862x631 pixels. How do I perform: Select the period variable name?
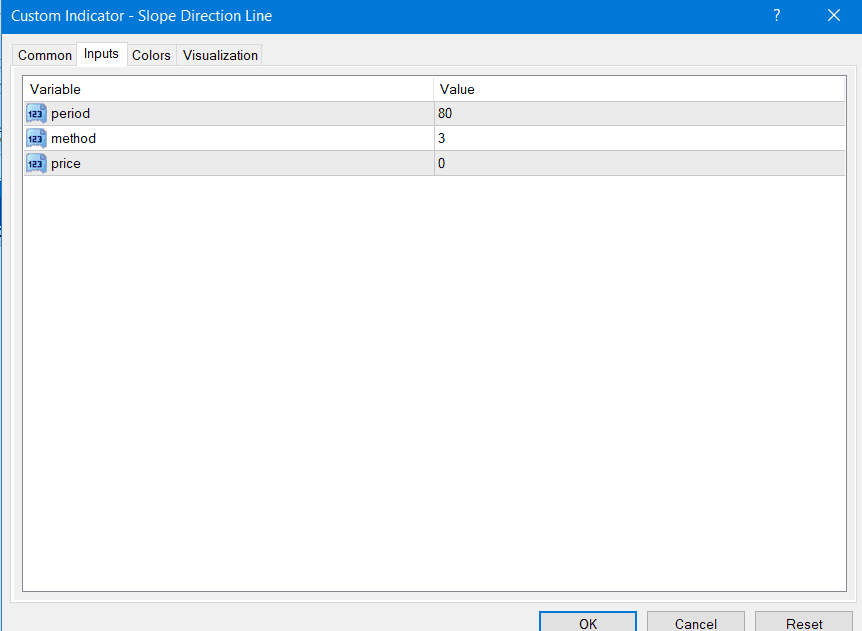click(x=71, y=114)
